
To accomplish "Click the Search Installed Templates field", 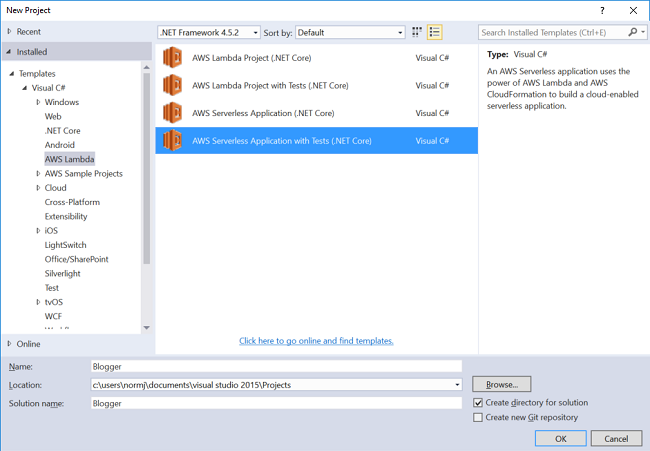I will (x=553, y=32).
